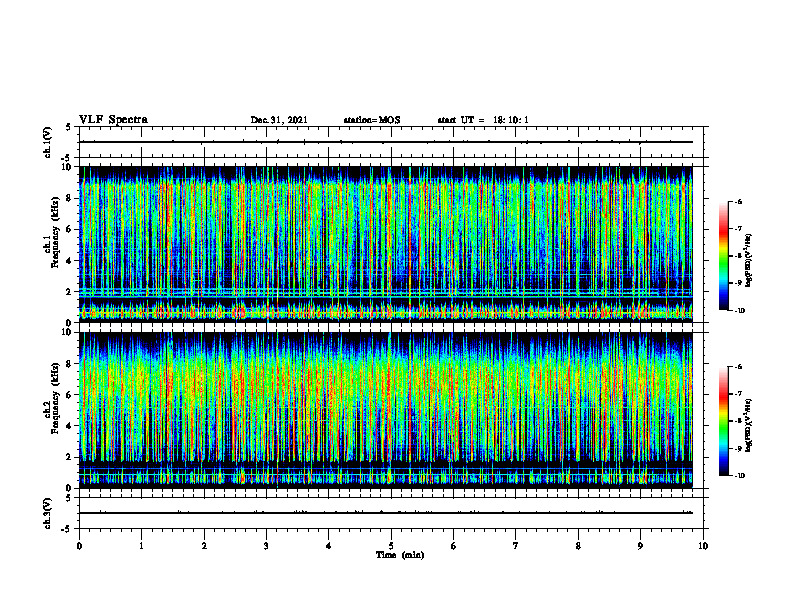The image size is (792, 612).
Task: Click the "station=MOS" header label
Action: 372,120
